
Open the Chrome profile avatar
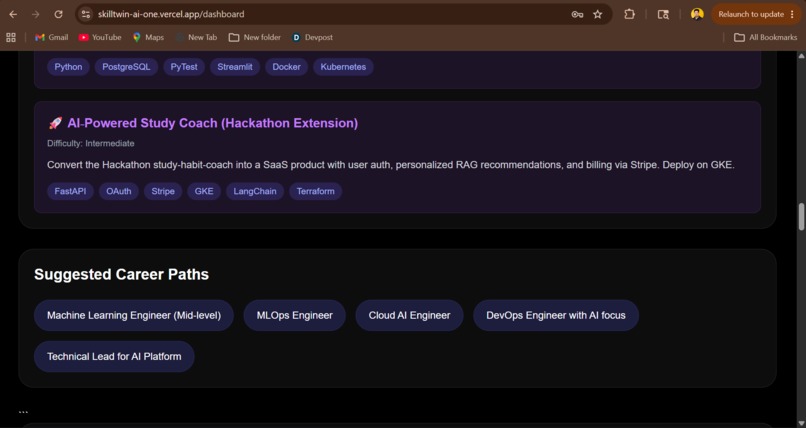point(697,14)
